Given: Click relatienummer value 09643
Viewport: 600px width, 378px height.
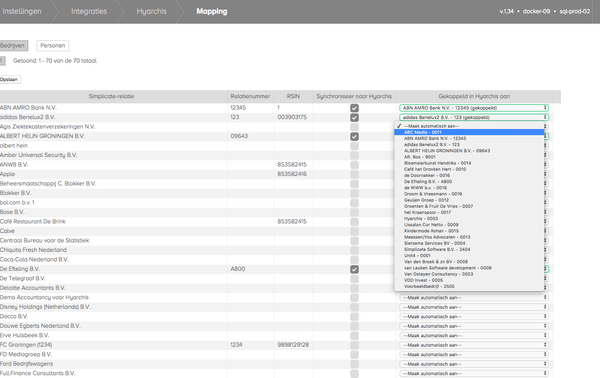Looking at the screenshot, I should [x=239, y=136].
